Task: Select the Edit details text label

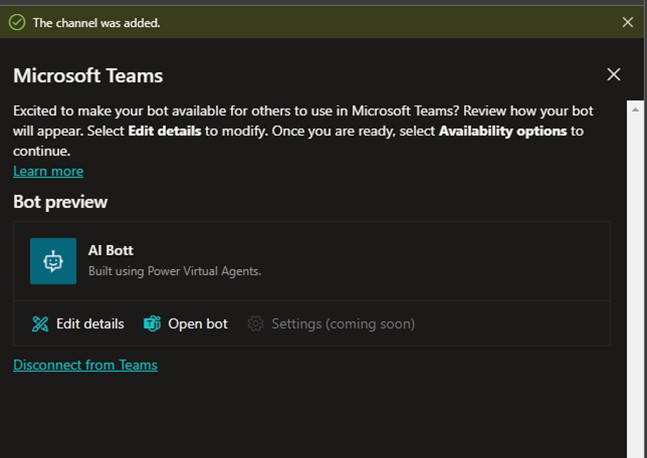Action: click(x=90, y=324)
